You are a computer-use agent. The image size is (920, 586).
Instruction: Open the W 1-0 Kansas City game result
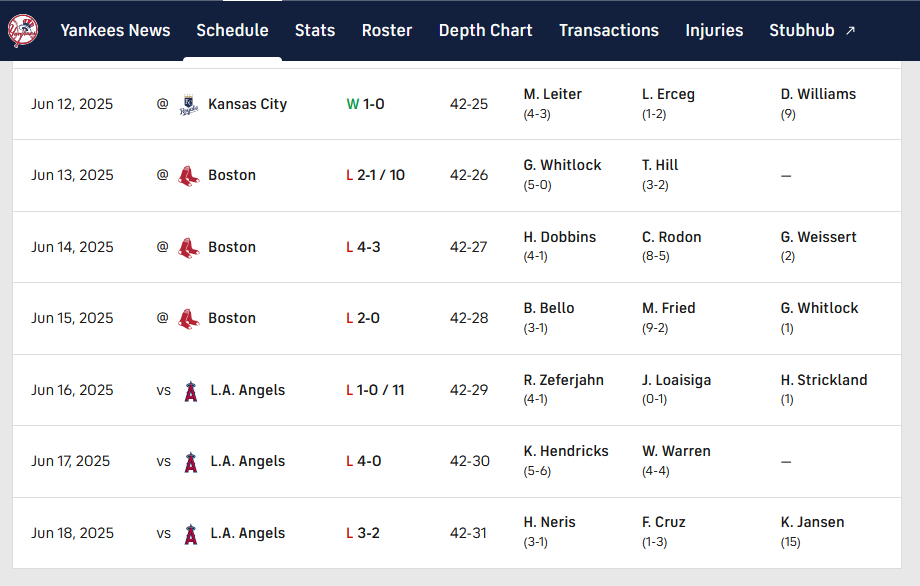pyautogui.click(x=366, y=104)
